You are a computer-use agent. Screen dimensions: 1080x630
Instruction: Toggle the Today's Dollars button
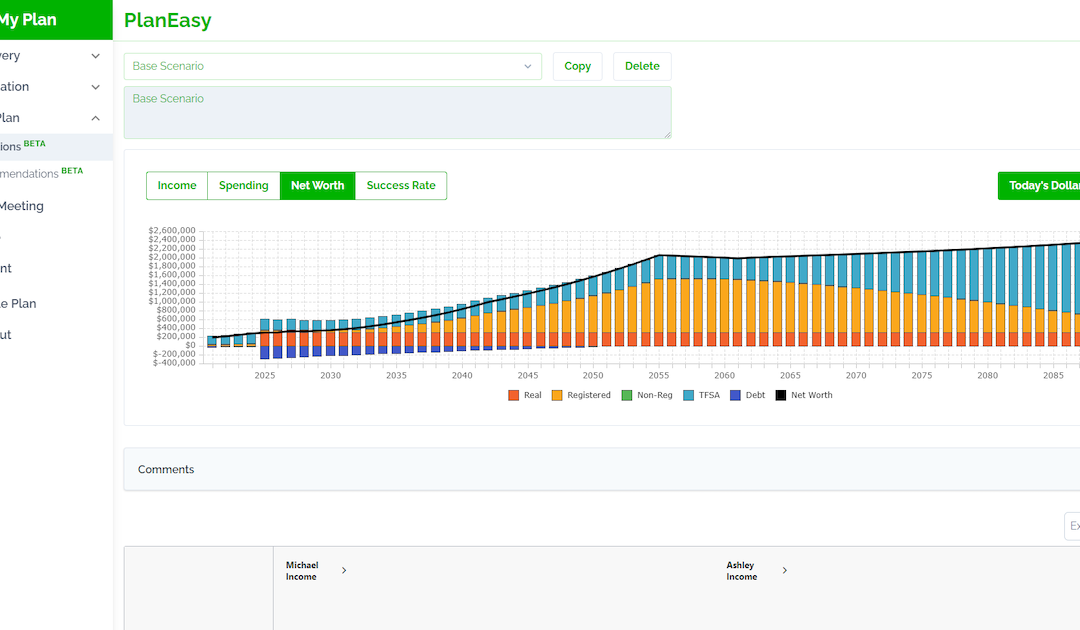click(1039, 186)
